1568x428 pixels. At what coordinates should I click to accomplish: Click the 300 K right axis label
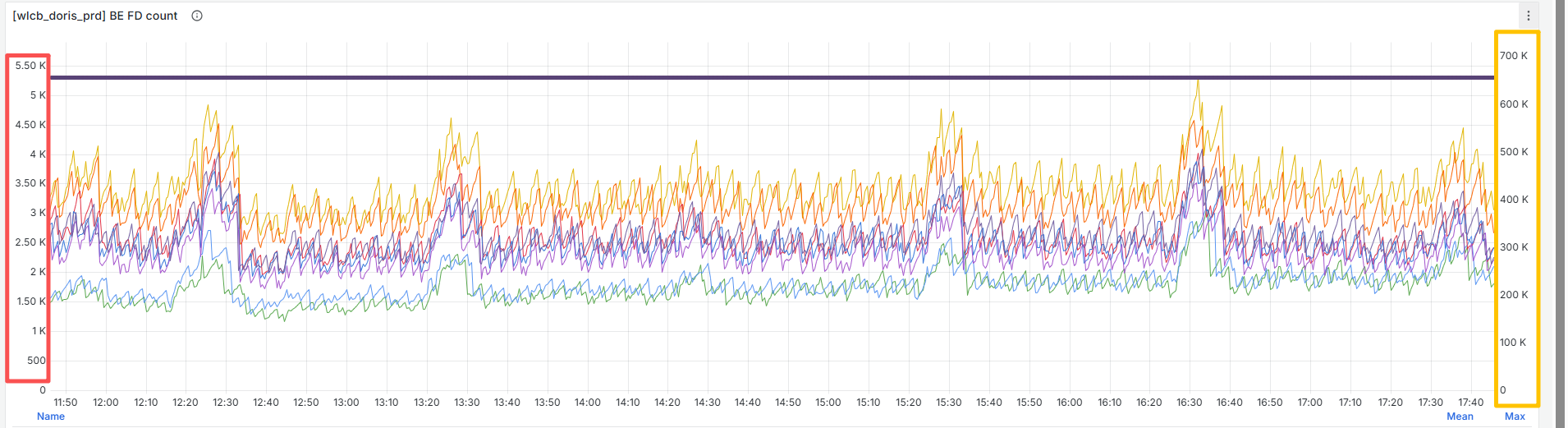tap(1514, 247)
